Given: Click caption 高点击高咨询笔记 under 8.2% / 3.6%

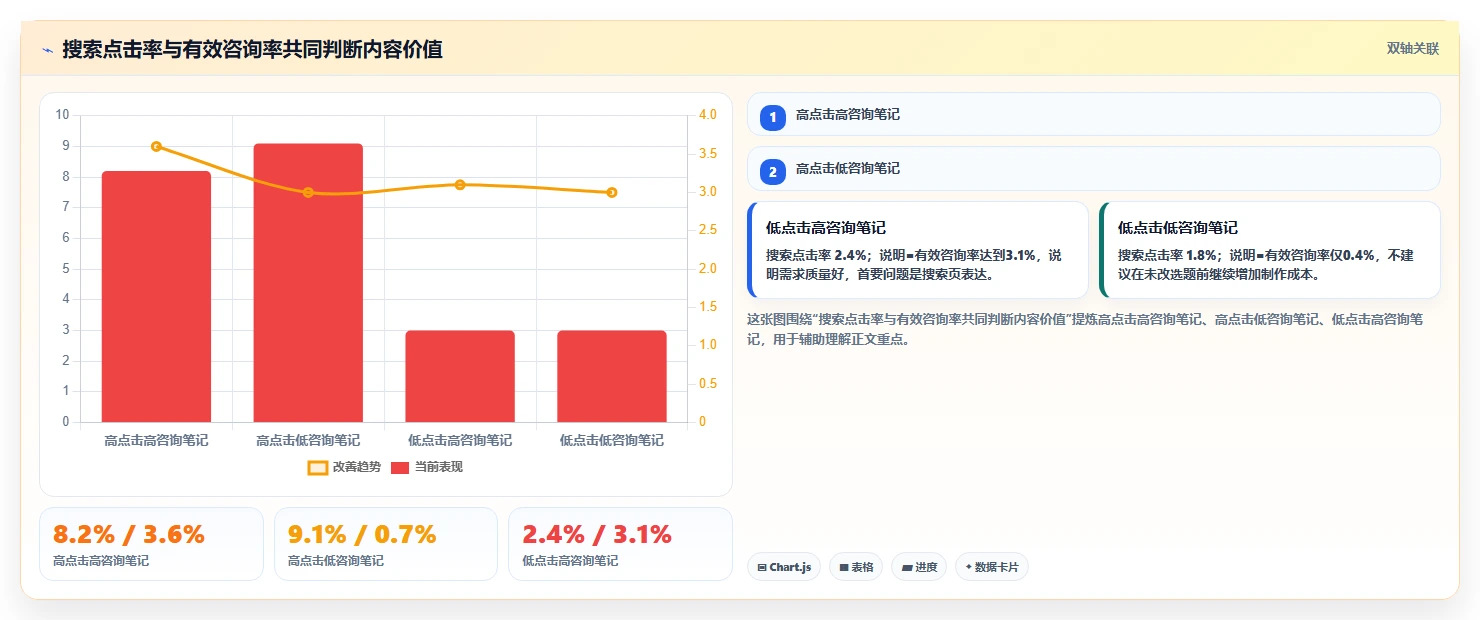Looking at the screenshot, I should click(101, 561).
